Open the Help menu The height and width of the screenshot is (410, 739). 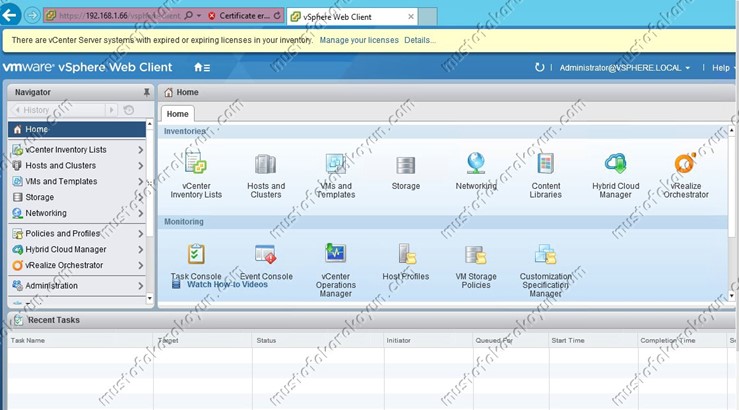pyautogui.click(x=721, y=68)
